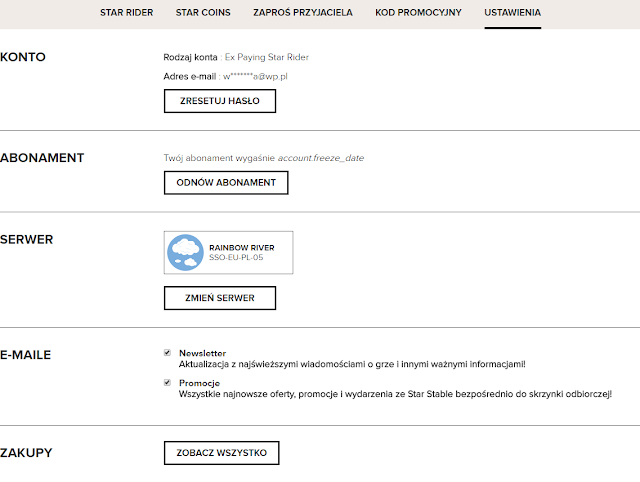Go to ZAPROŚ PRZYJACIELA tab
The height and width of the screenshot is (482, 640).
click(303, 13)
